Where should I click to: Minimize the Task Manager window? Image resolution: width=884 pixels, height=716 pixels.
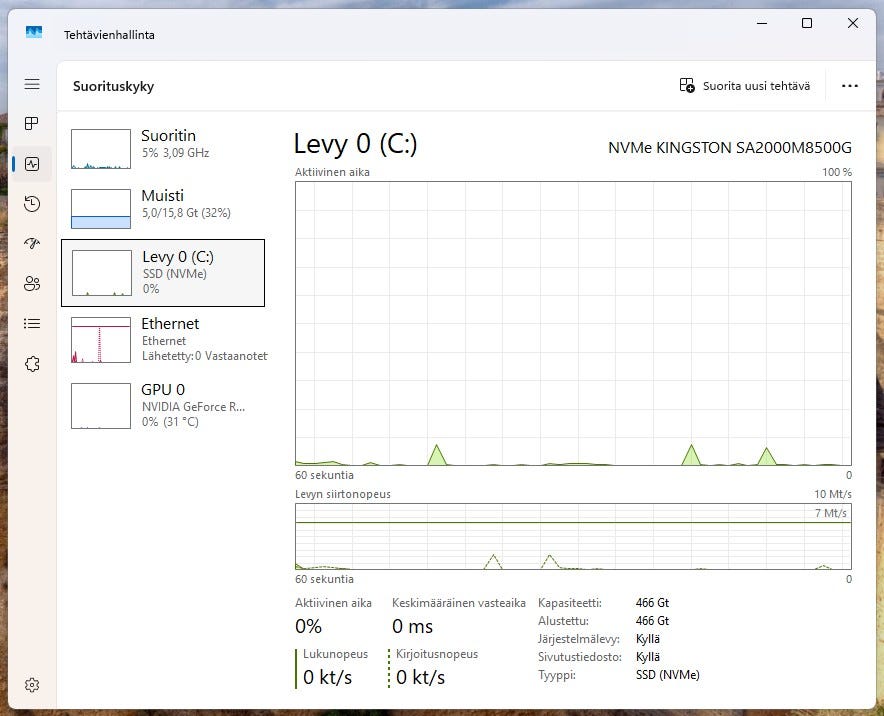[762, 23]
